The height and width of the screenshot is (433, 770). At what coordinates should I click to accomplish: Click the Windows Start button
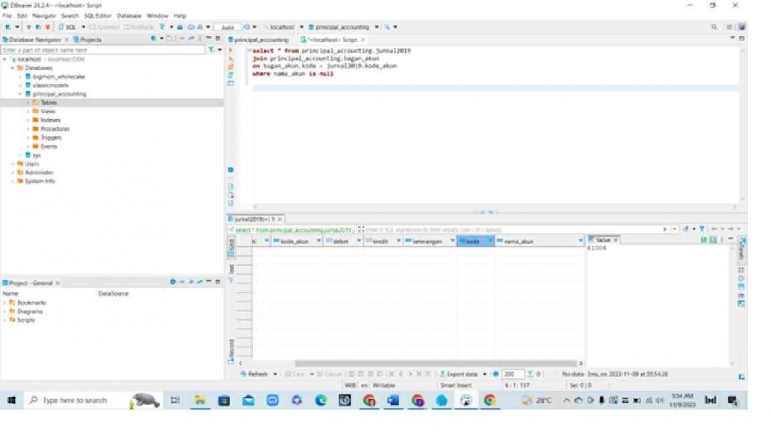11,401
